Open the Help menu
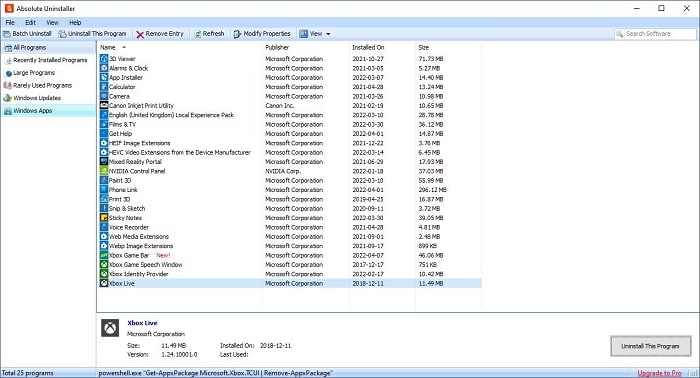The image size is (700, 378). (75, 22)
